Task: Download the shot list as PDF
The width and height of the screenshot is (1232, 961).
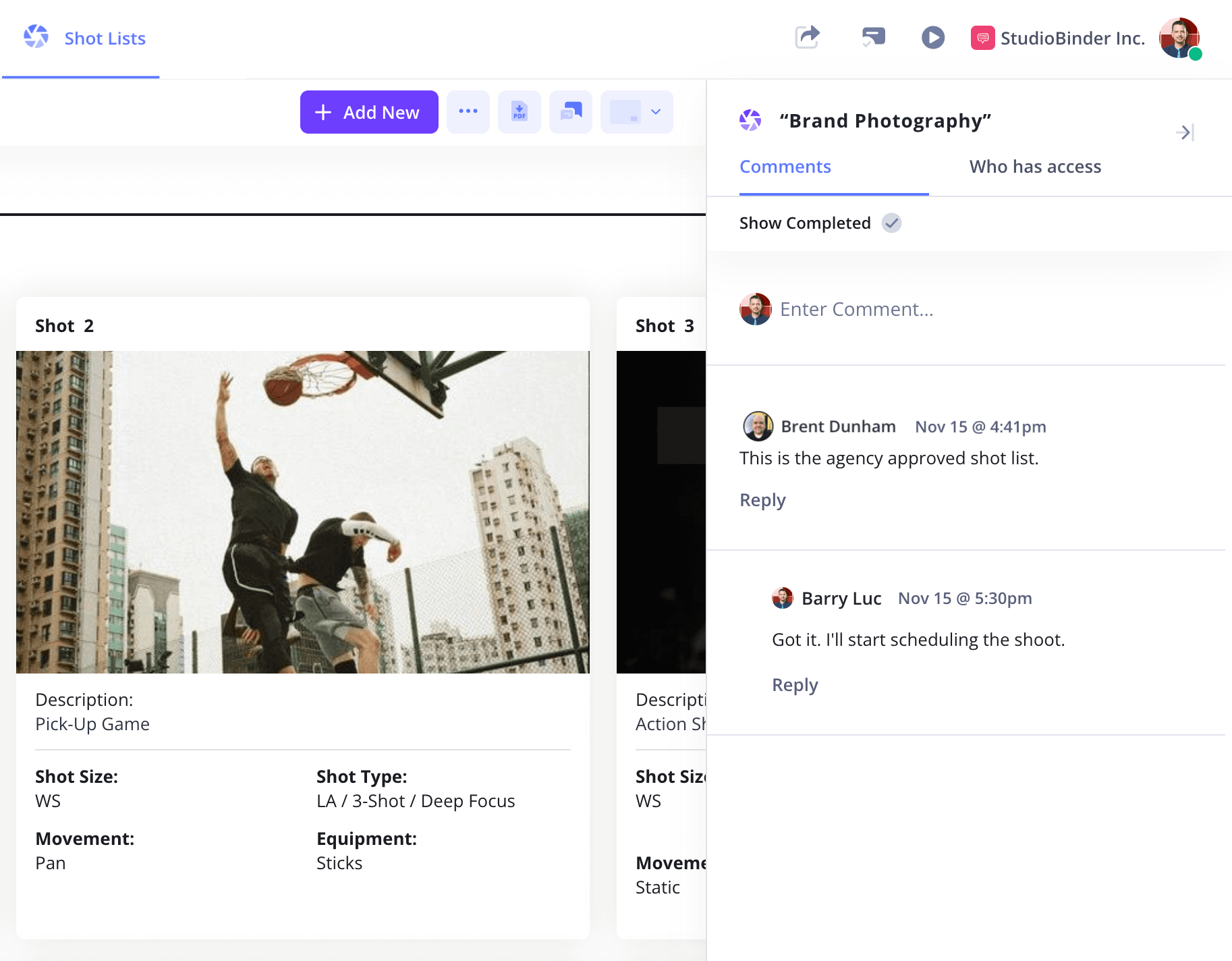Action: coord(519,112)
